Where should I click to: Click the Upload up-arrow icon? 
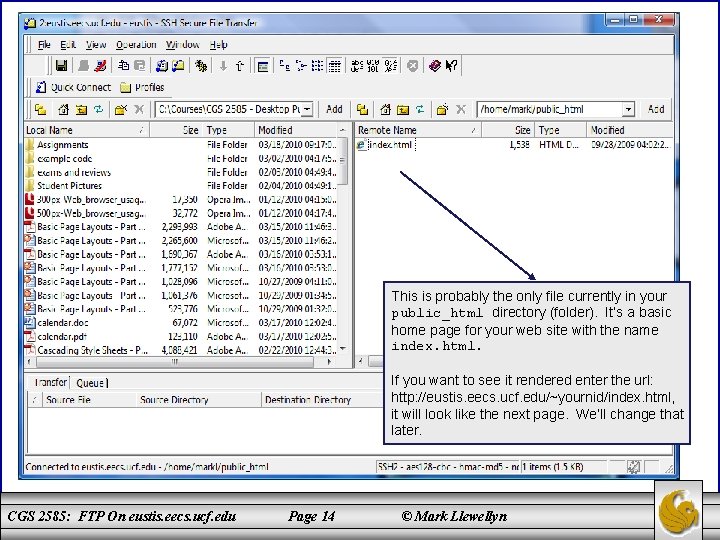pos(239,66)
